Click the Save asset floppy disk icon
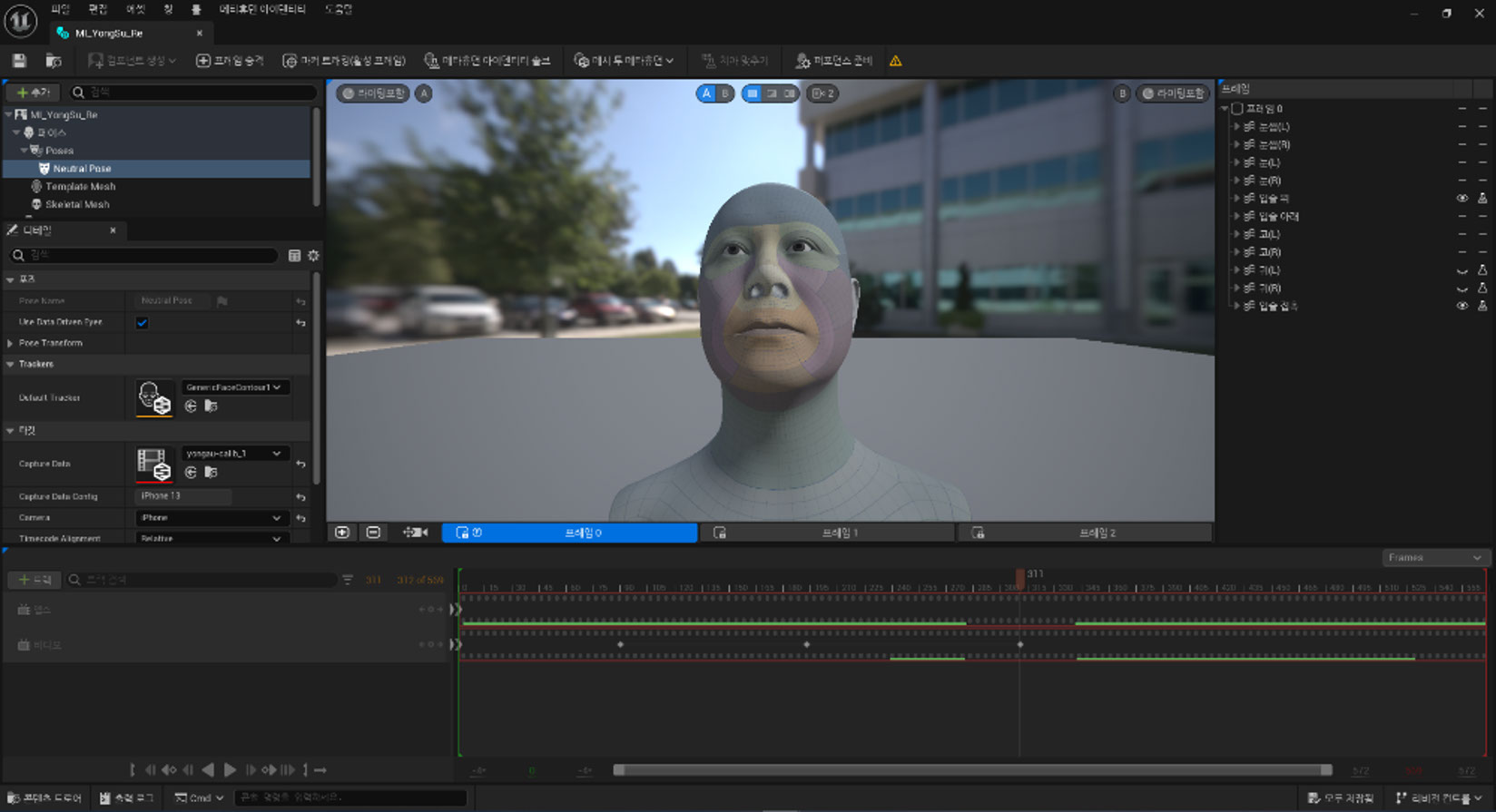The width and height of the screenshot is (1496, 812). [x=19, y=61]
